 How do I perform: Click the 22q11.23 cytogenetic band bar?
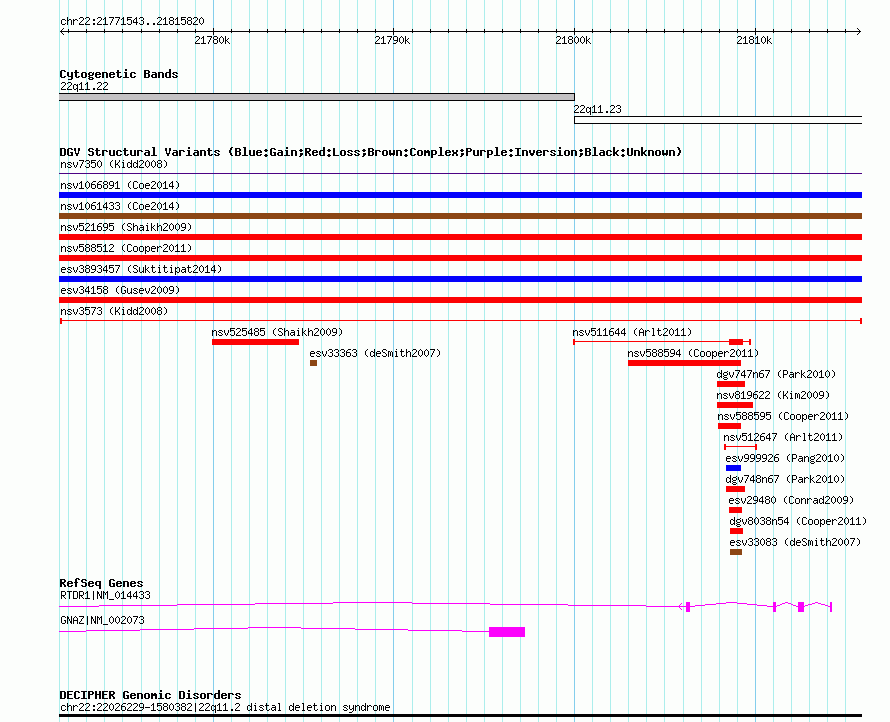(x=718, y=120)
